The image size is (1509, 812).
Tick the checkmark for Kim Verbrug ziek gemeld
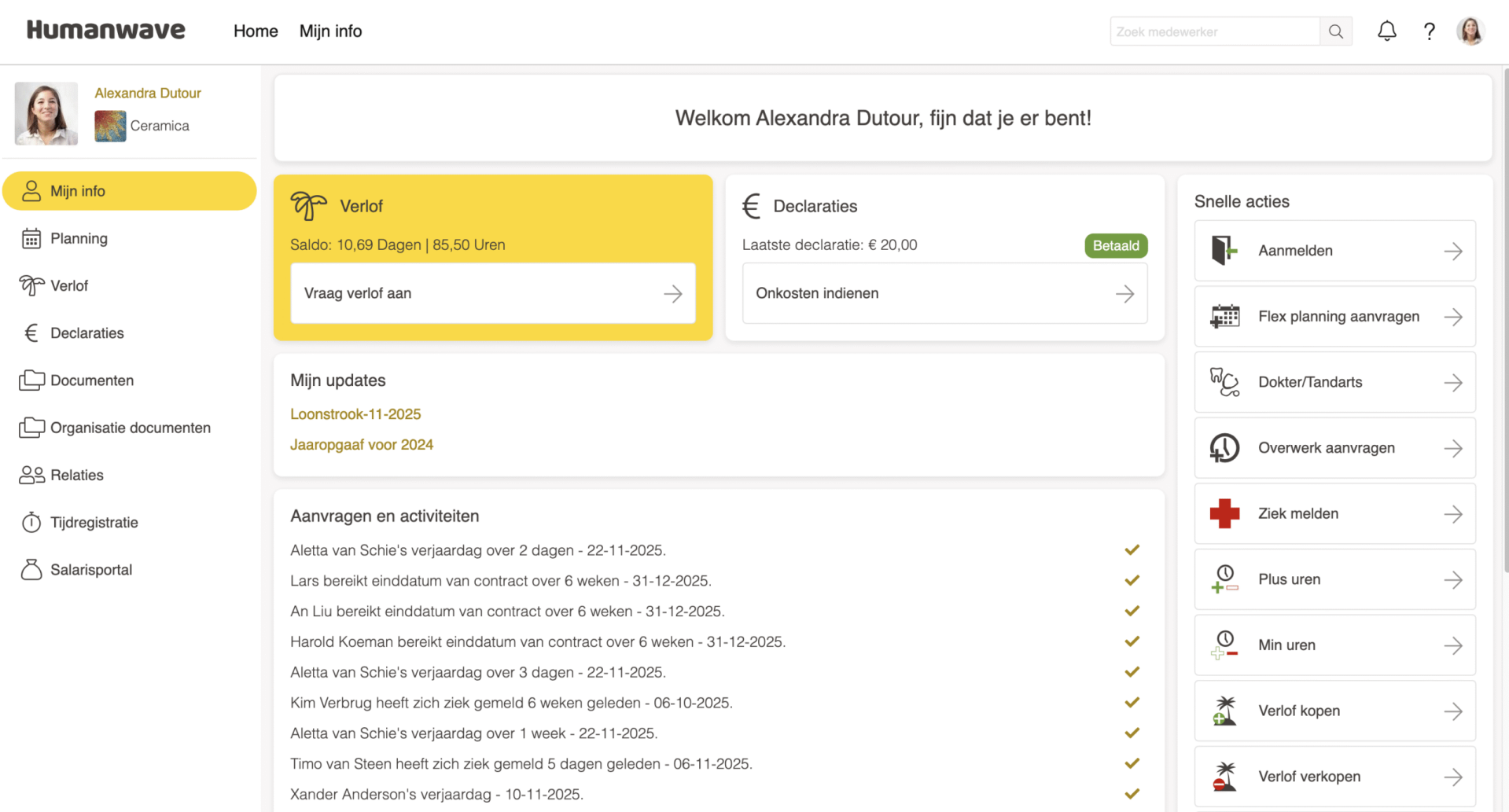coord(1132,703)
